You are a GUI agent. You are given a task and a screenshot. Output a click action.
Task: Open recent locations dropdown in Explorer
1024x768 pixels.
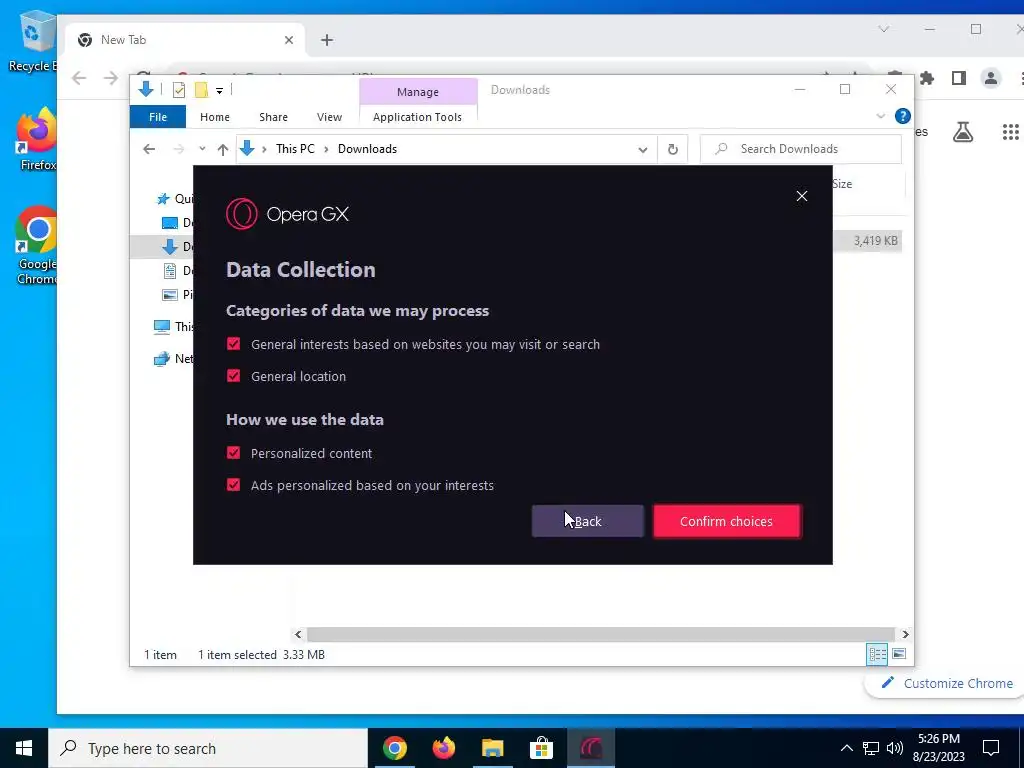pos(202,149)
